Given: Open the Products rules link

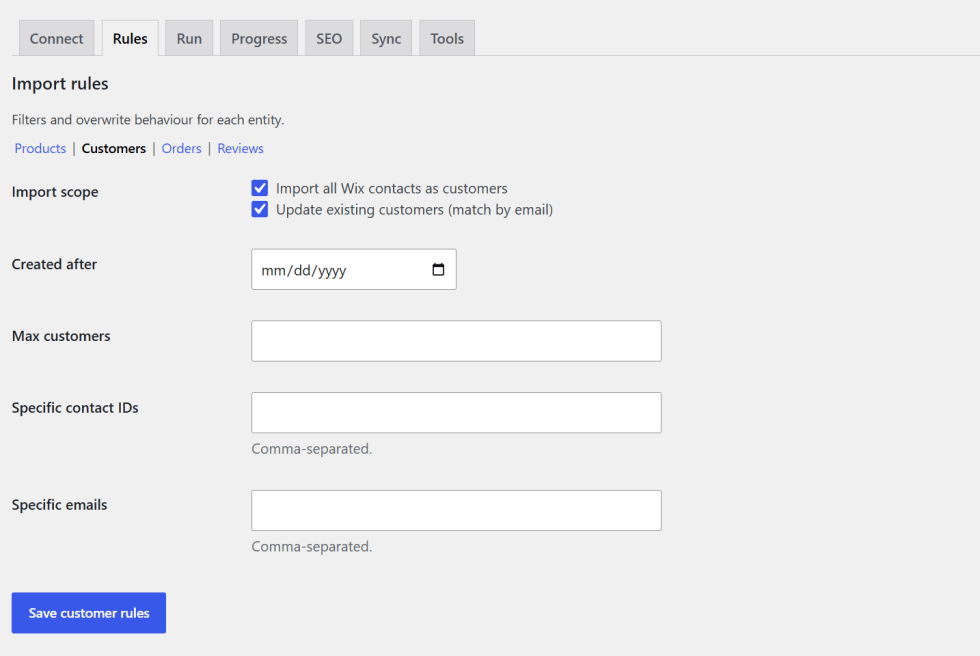Looking at the screenshot, I should [x=40, y=148].
